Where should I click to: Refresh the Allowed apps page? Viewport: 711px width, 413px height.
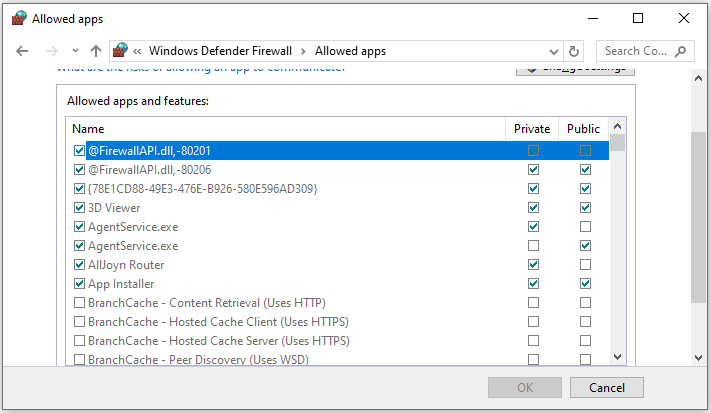click(574, 51)
